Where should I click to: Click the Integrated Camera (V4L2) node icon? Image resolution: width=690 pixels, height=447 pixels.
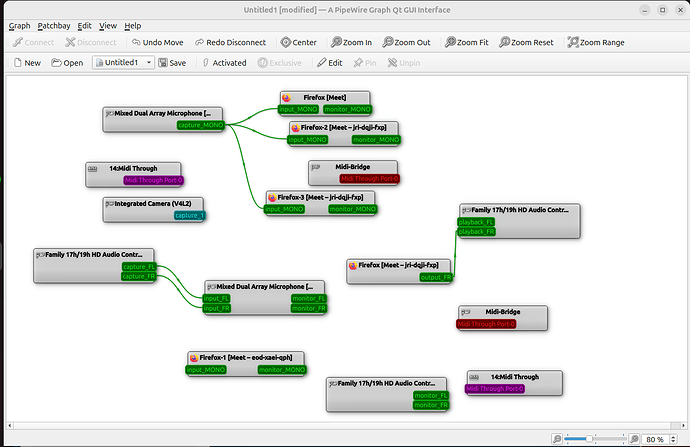[x=110, y=204]
